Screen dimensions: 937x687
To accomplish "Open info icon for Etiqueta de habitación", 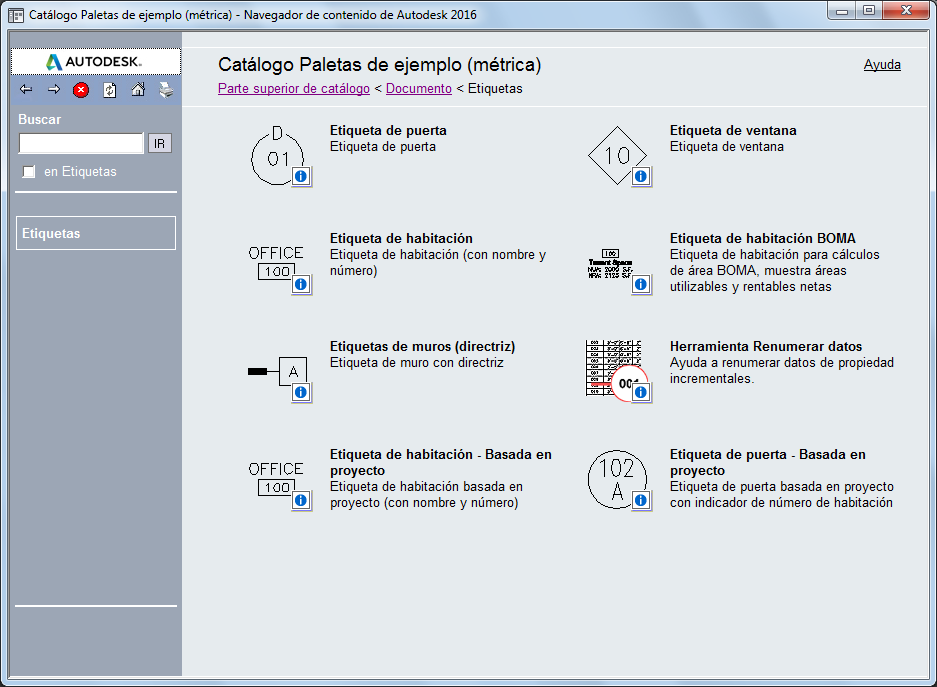I will 301,284.
